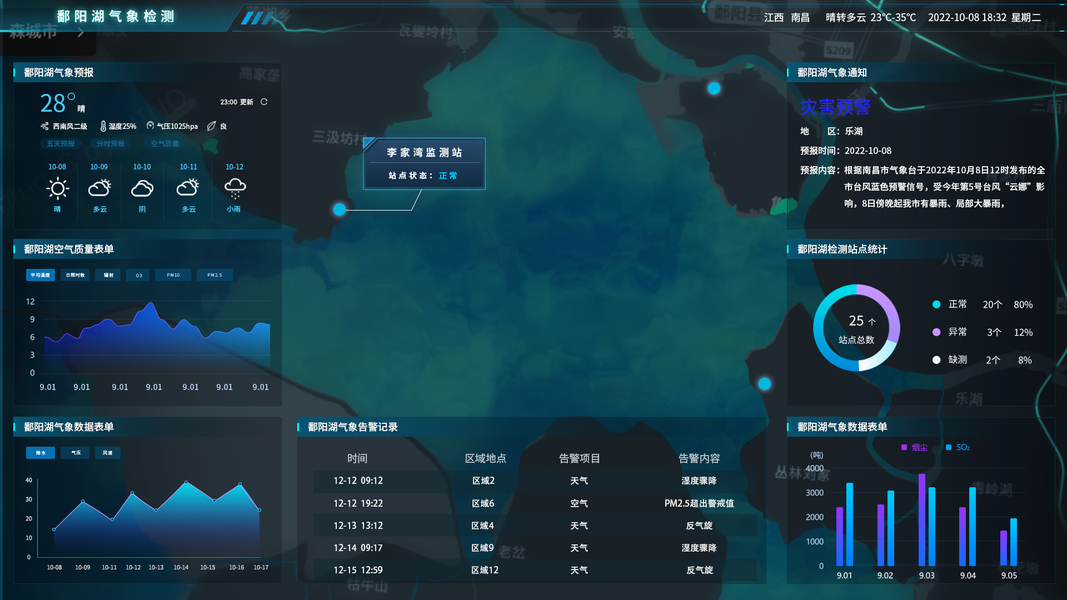The height and width of the screenshot is (600, 1067).
Task: Click the wind icon next to 西南风二级
Action: coord(44,126)
